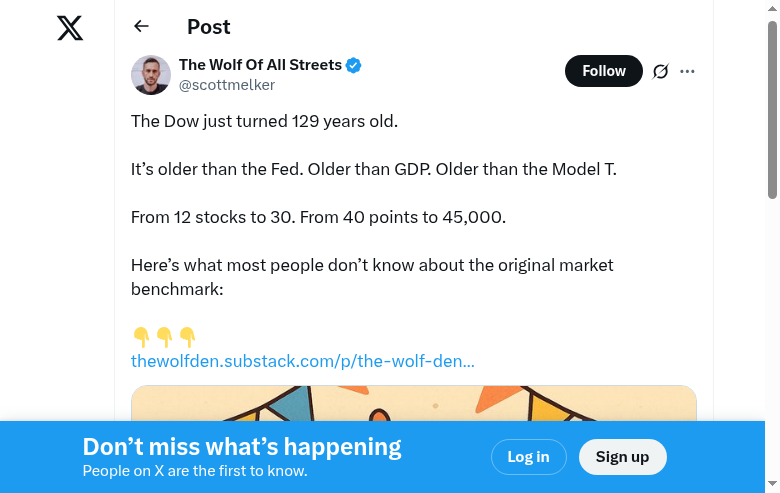Follow The Wolf Of All Streets
Viewport: 780px width, 493px height.
pyautogui.click(x=603, y=71)
